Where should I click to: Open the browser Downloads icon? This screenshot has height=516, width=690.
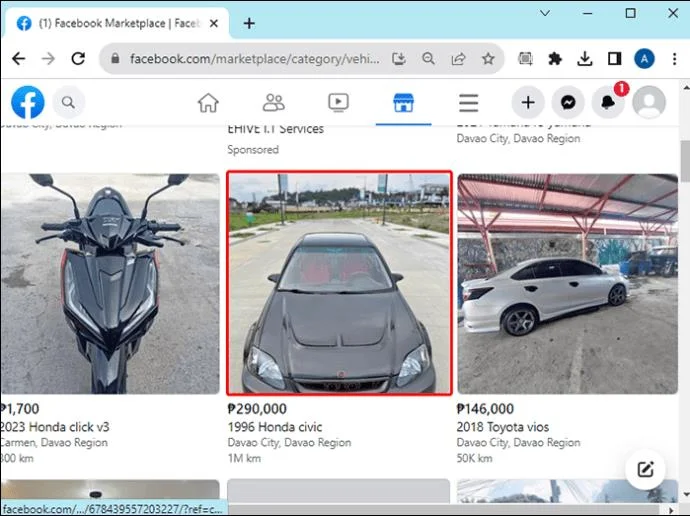(x=585, y=59)
